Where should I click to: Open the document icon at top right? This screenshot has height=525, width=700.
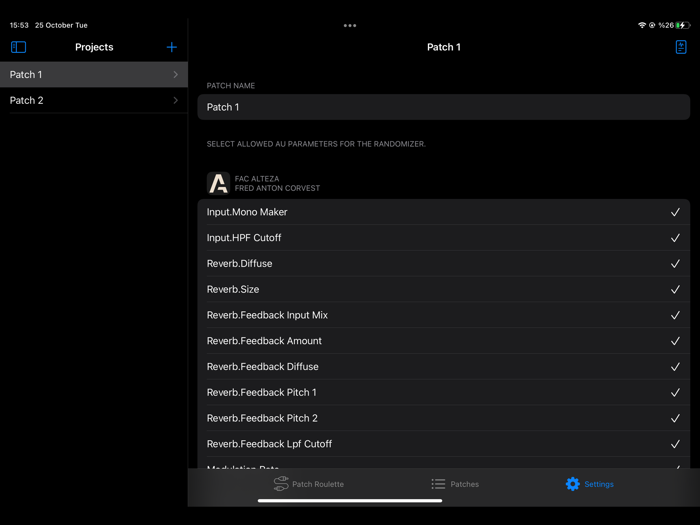pos(681,47)
